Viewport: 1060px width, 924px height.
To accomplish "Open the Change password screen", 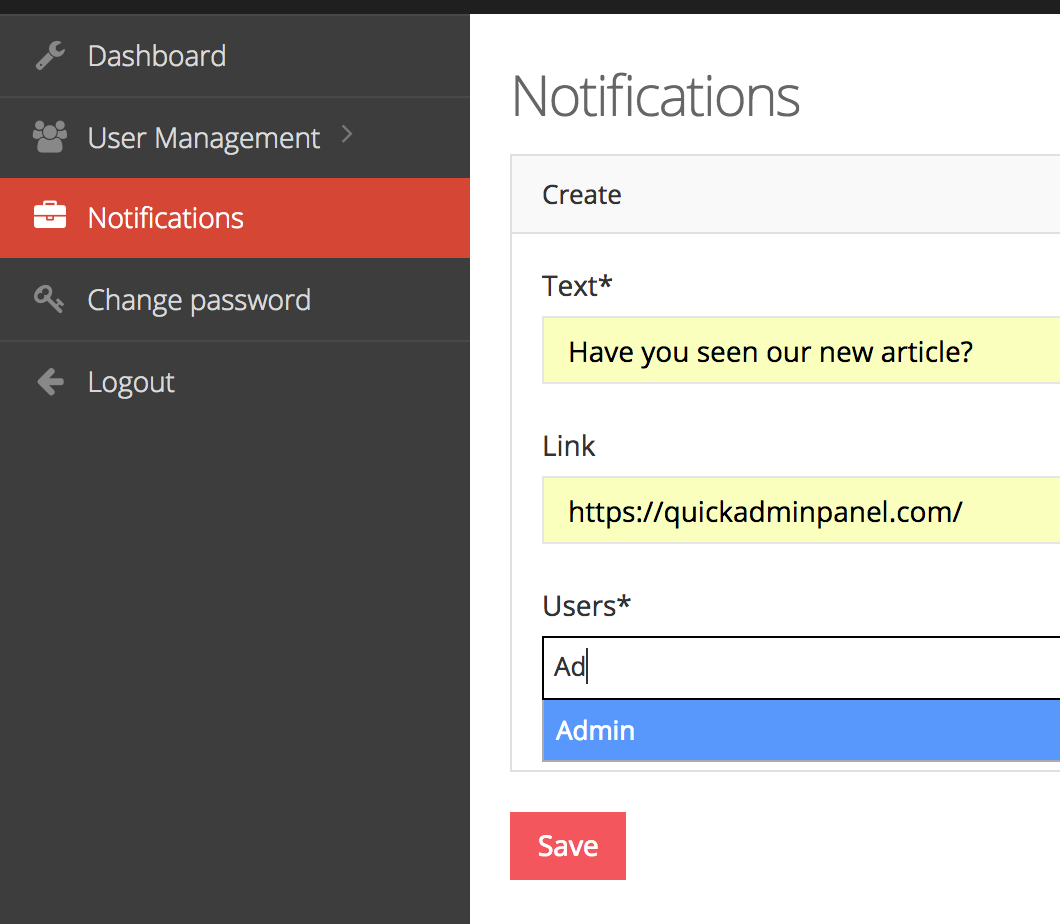I will pyautogui.click(x=199, y=299).
